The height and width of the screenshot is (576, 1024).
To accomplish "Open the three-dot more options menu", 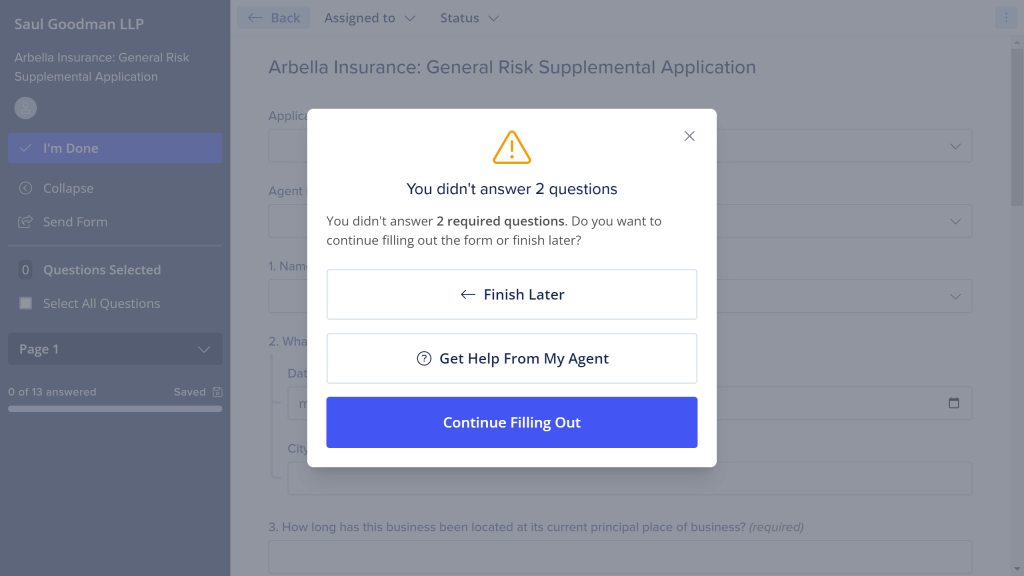I will (x=1006, y=18).
